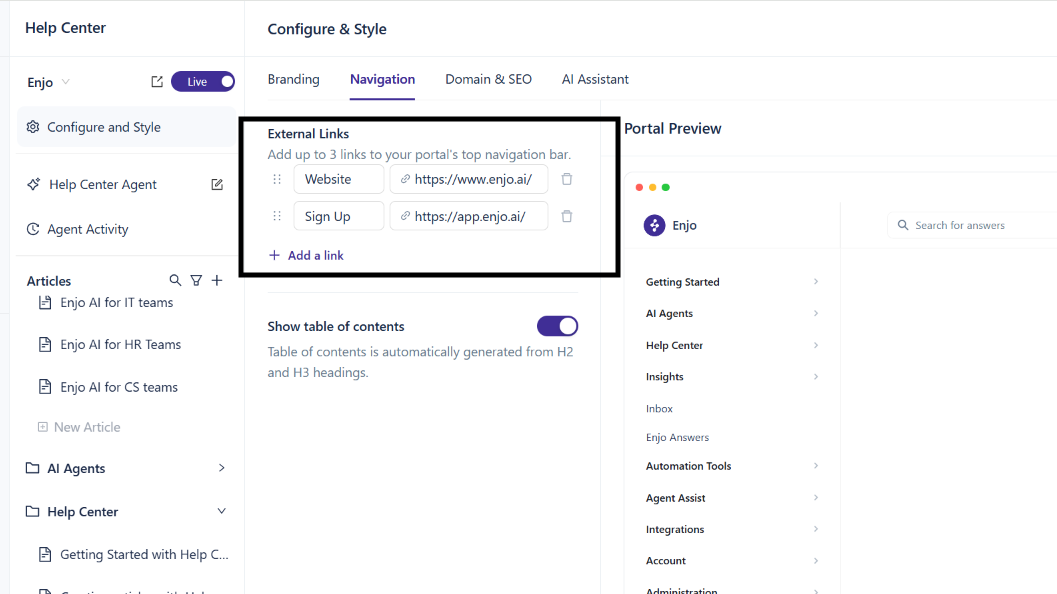This screenshot has height=594, width=1057.
Task: Search articles using the magnifier icon
Action: pos(175,280)
